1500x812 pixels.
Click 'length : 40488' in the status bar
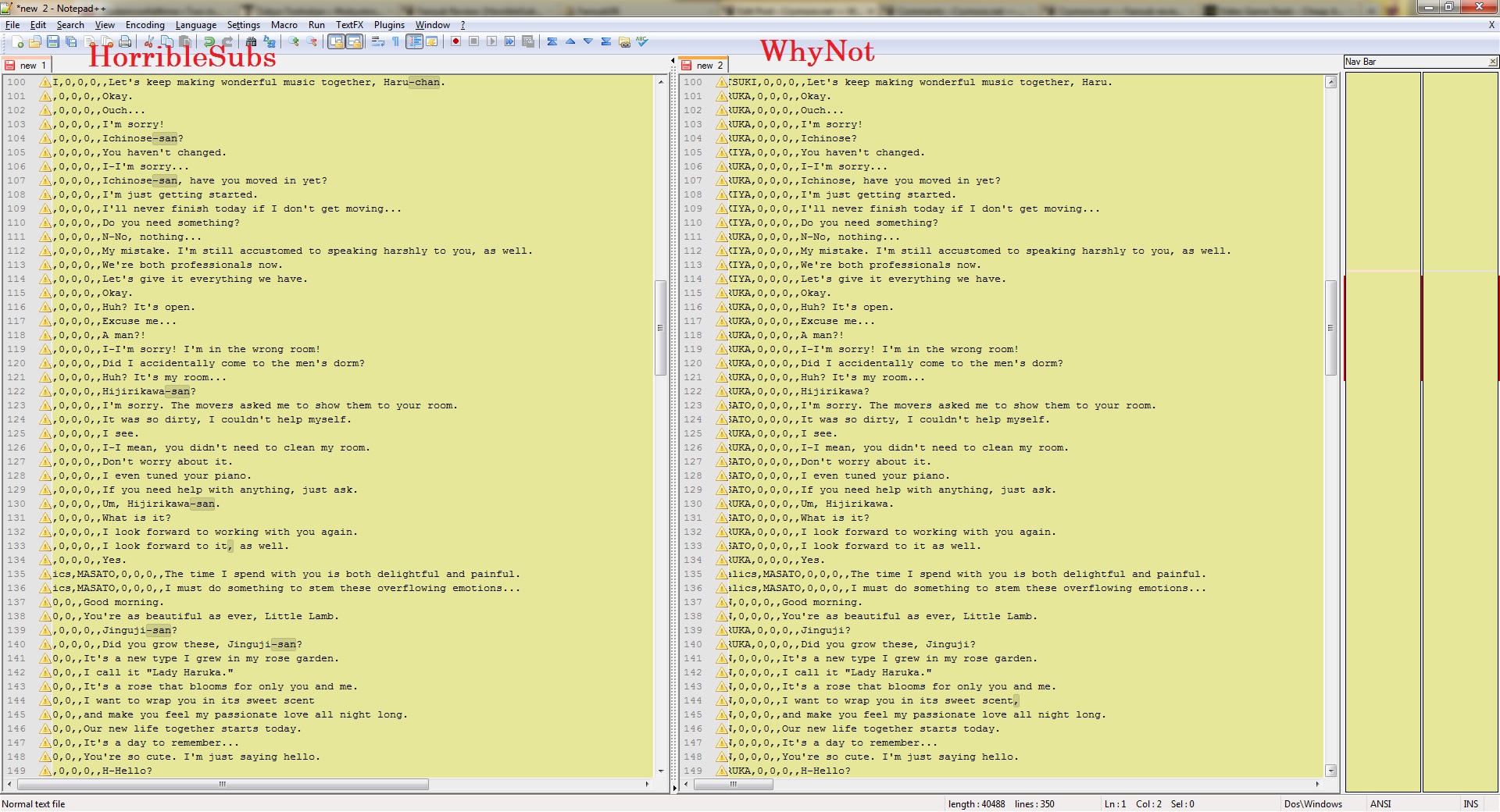tap(977, 803)
